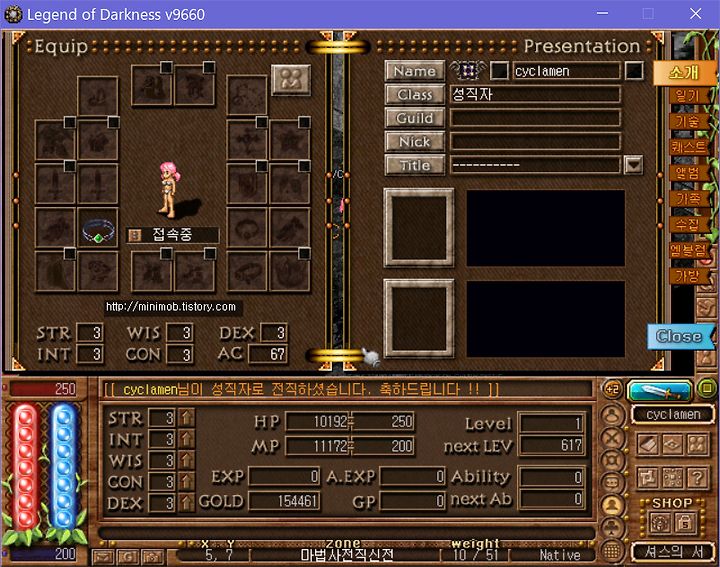Click the red HP orb gauge
This screenshot has height=567, width=720.
pos(25,468)
